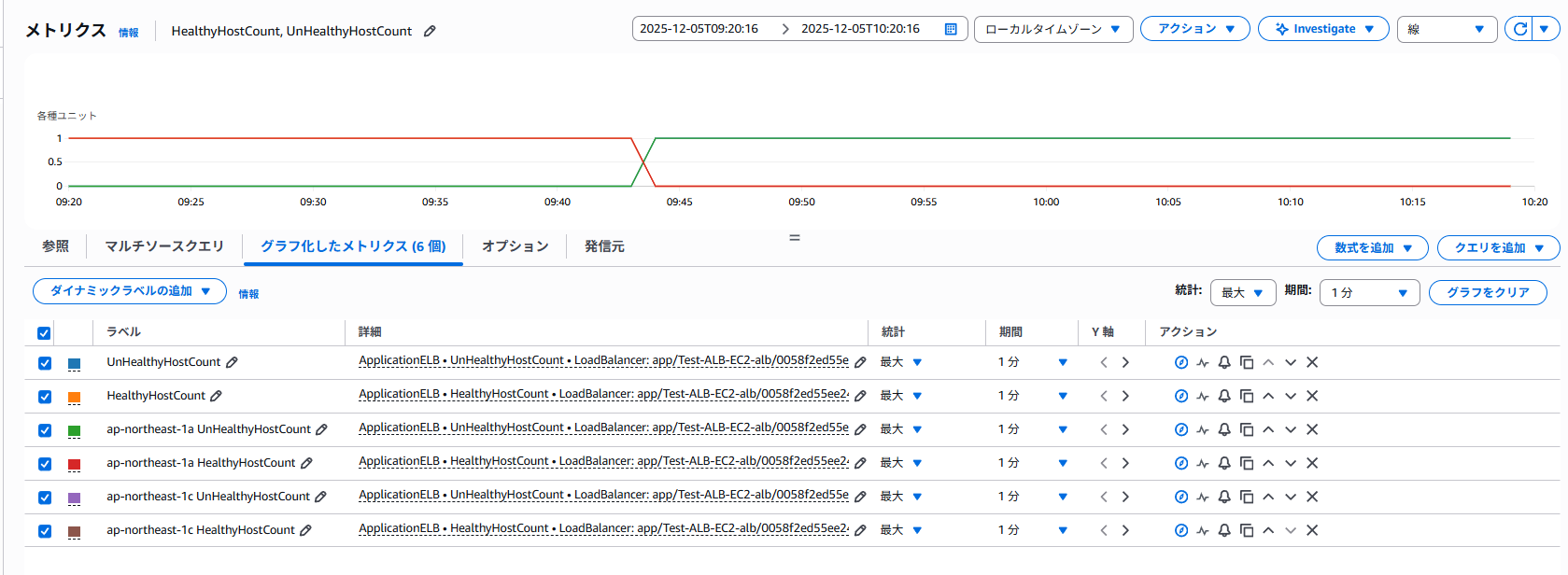The width and height of the screenshot is (1568, 575).
Task: Open the ローカルタイムゾーン dropdown
Action: pos(1052,29)
